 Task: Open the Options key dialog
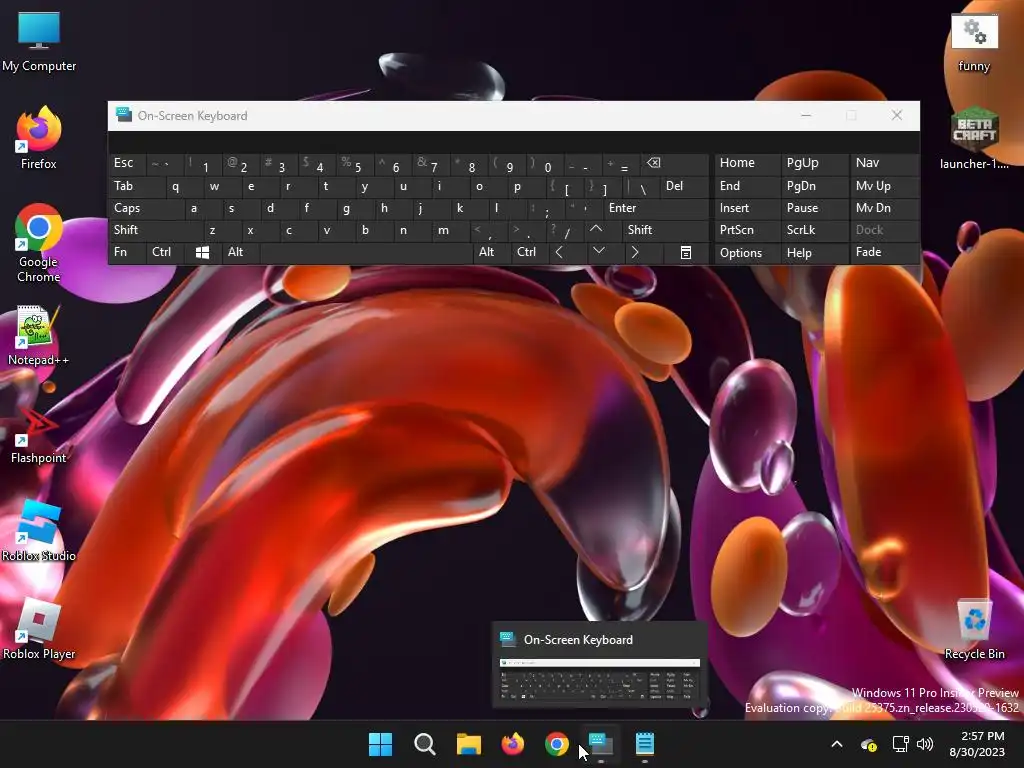[746, 252]
